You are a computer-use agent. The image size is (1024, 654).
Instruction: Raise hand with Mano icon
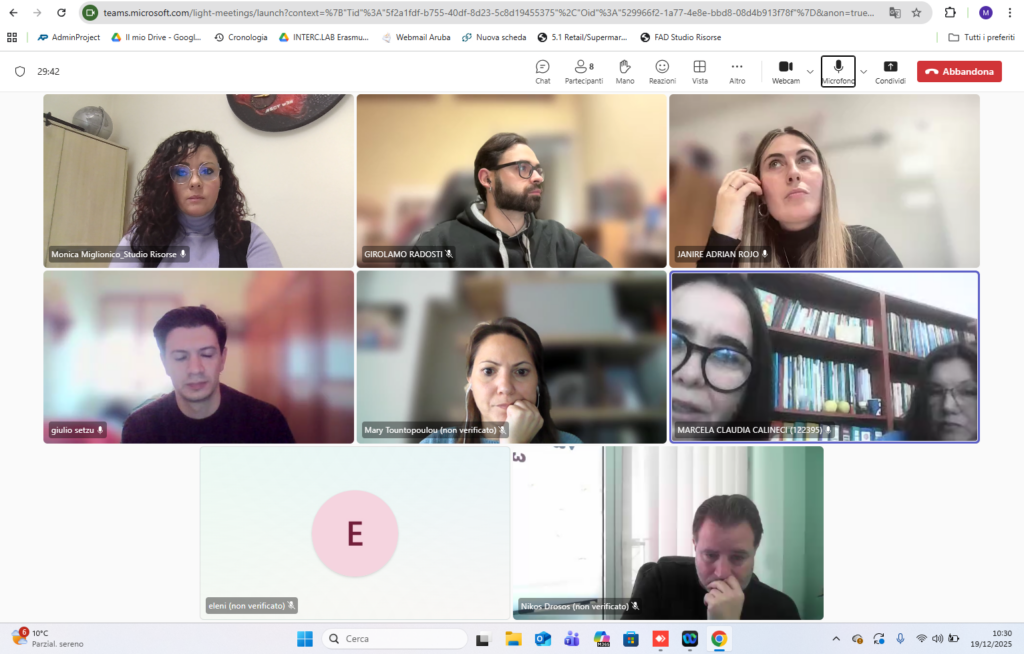(625, 72)
